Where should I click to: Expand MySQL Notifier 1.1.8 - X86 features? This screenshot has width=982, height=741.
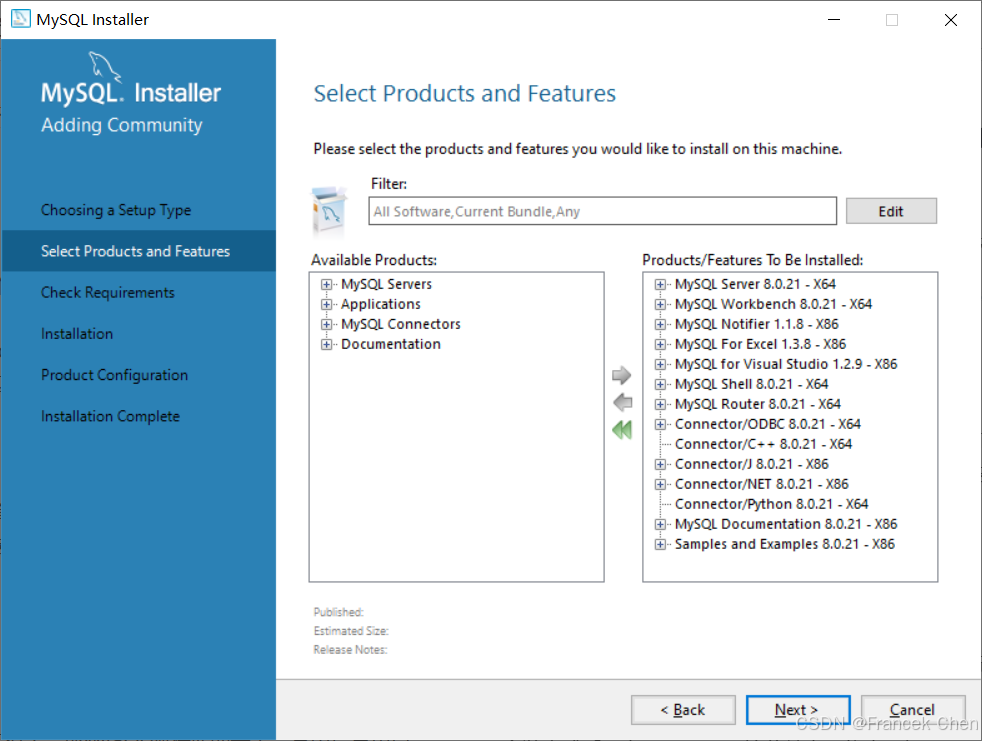(660, 324)
